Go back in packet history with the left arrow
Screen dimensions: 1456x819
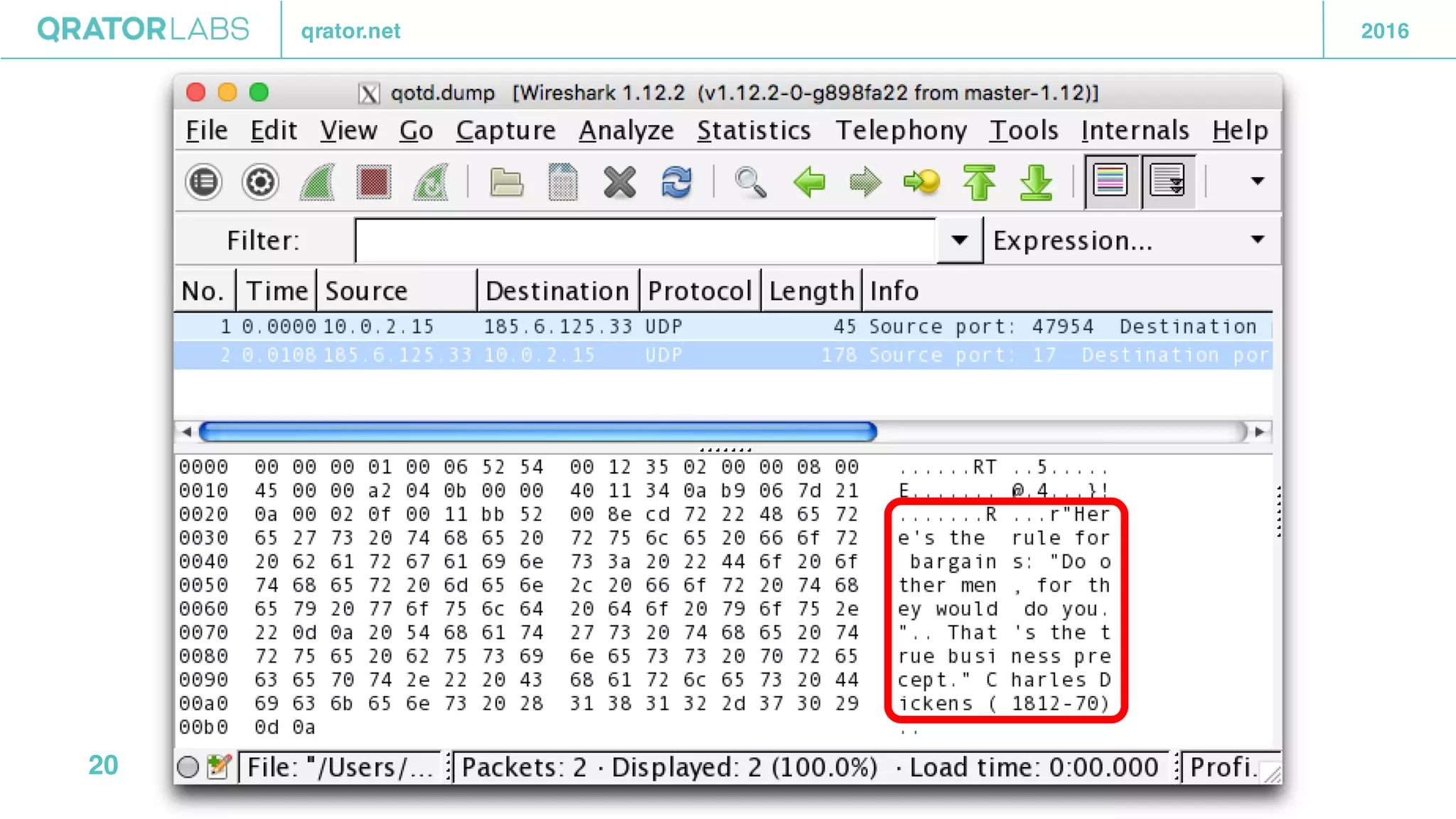coord(809,182)
